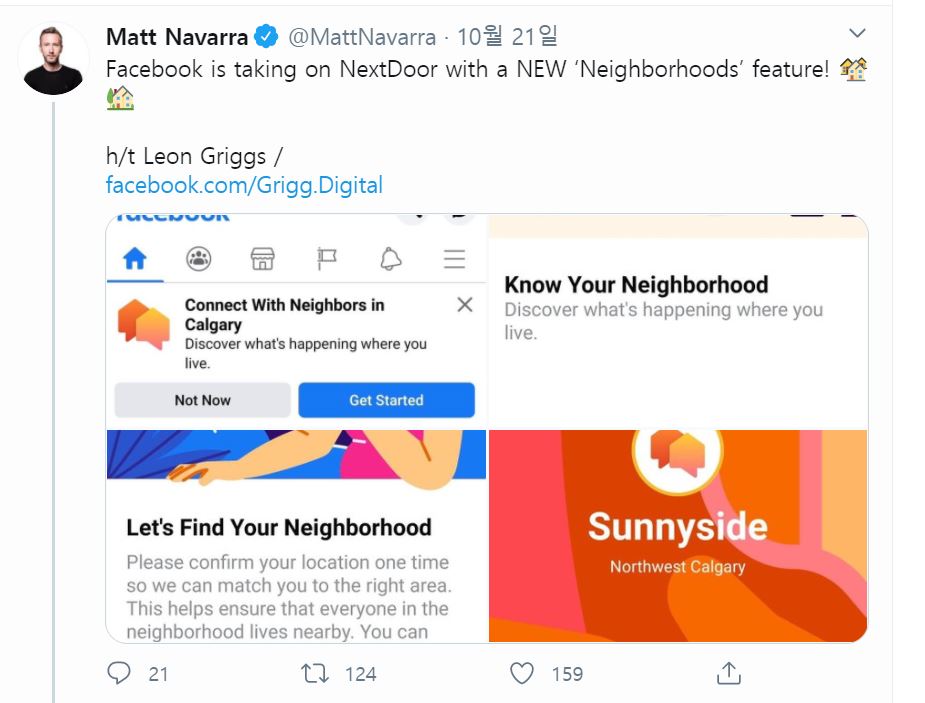This screenshot has height=703, width=925.
Task: Like the tweet with the heart icon
Action: click(522, 673)
